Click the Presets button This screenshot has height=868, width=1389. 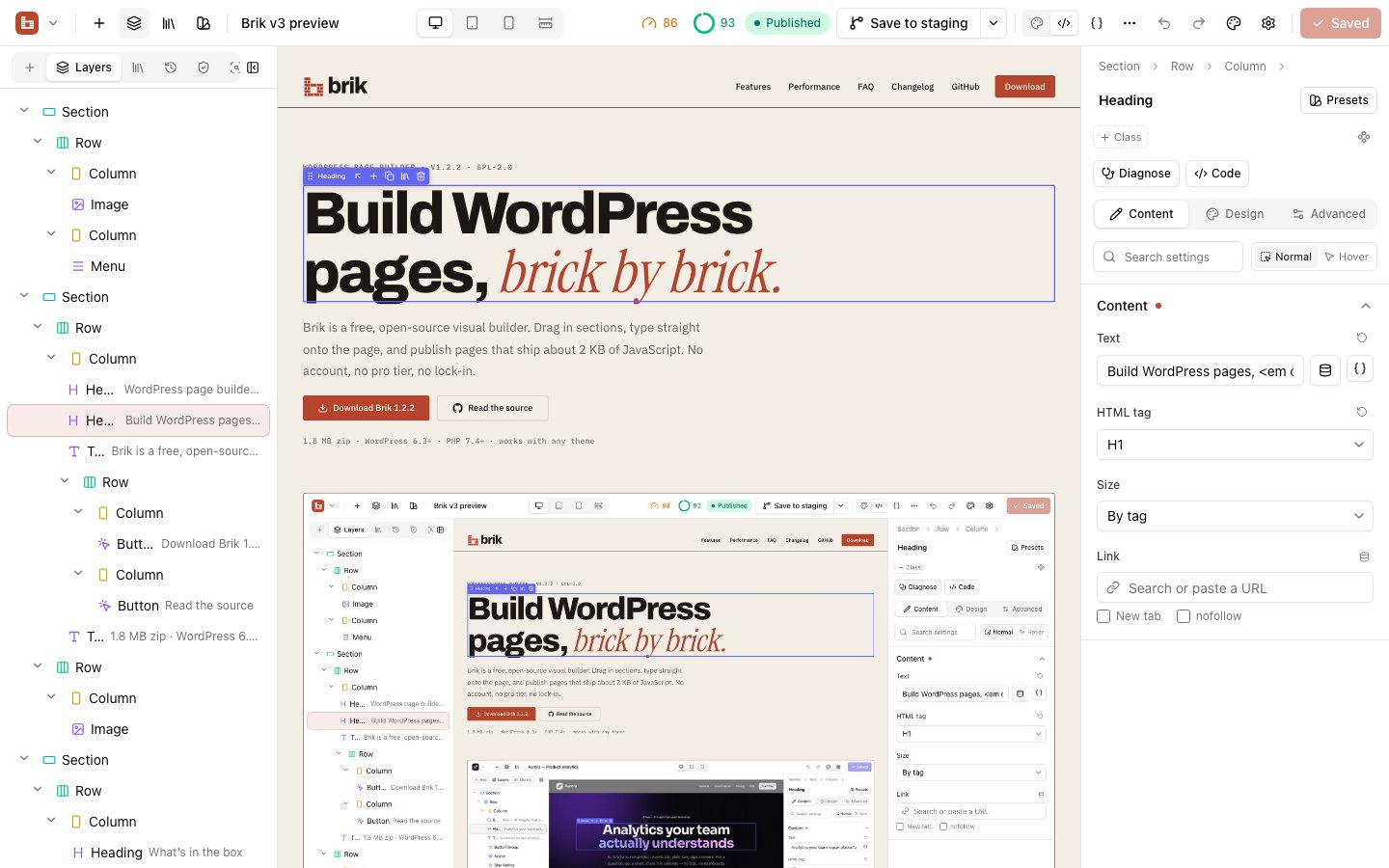(x=1339, y=100)
